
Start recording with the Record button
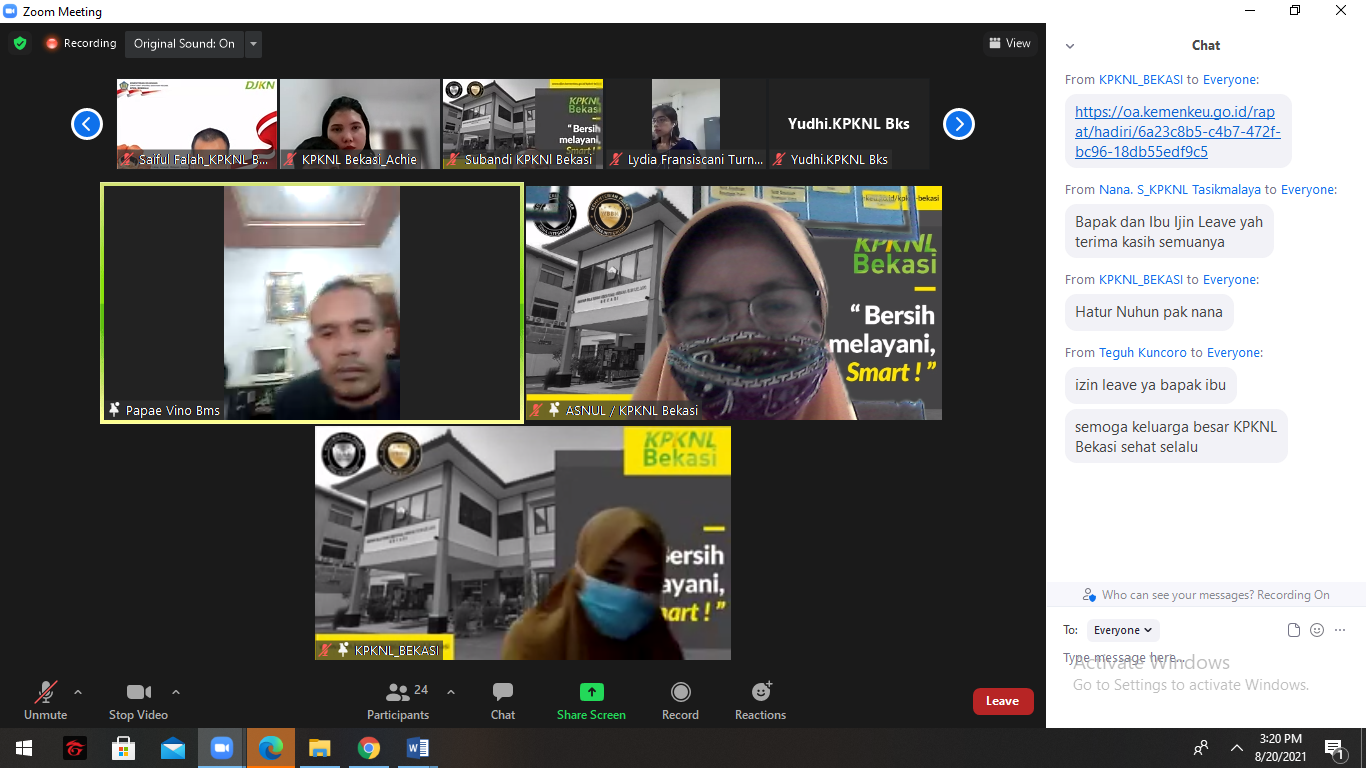point(680,700)
